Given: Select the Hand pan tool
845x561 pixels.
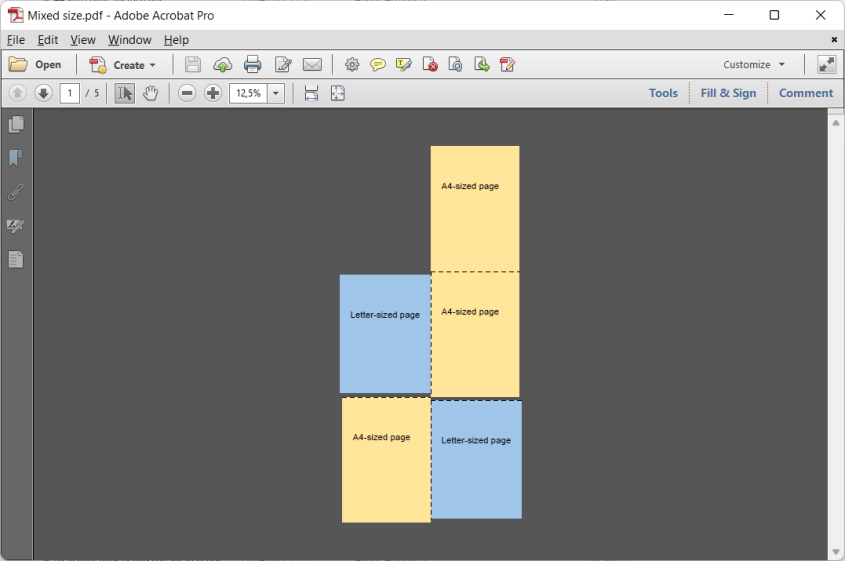Looking at the screenshot, I should tap(150, 93).
